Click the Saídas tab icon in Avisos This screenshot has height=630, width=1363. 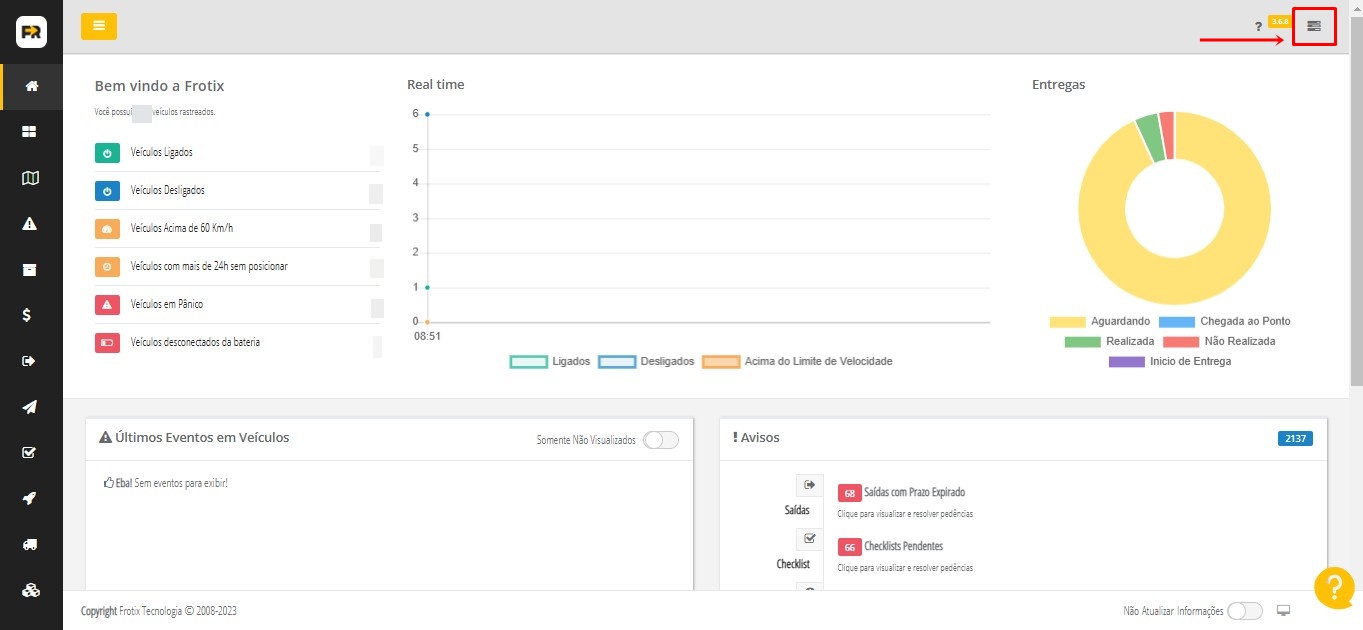pos(809,485)
